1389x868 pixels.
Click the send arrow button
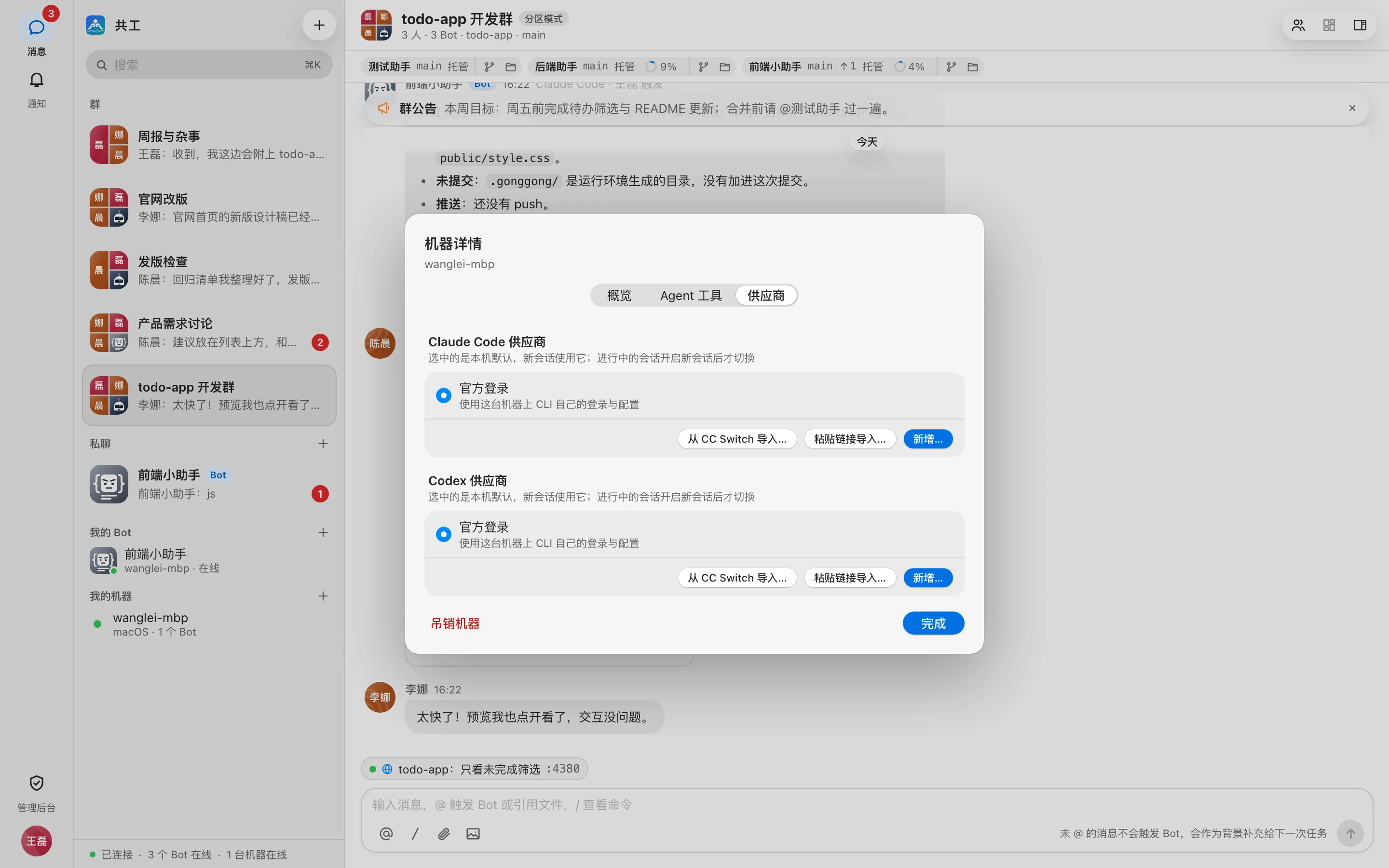coord(1350,833)
